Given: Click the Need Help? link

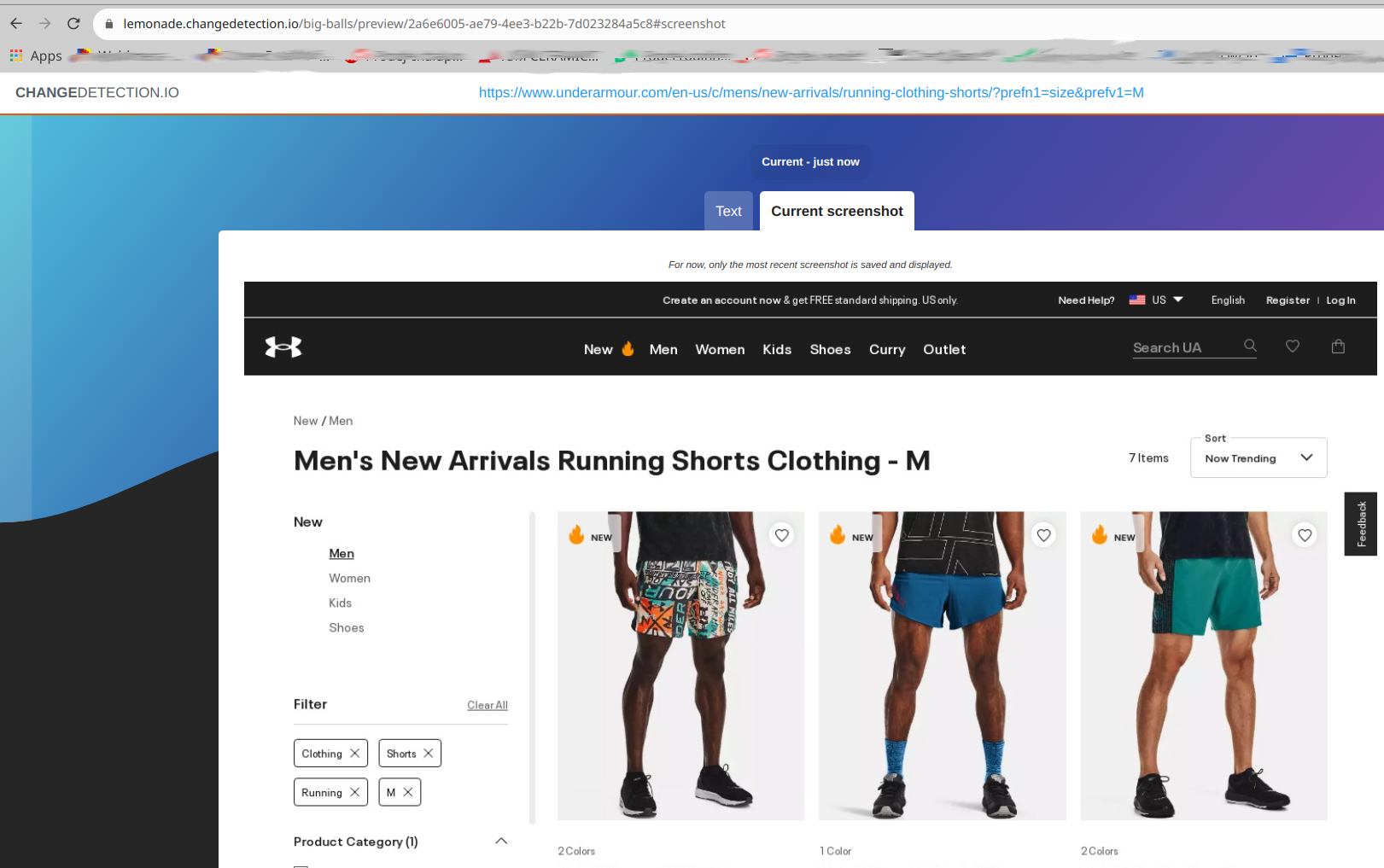Looking at the screenshot, I should pyautogui.click(x=1086, y=300).
